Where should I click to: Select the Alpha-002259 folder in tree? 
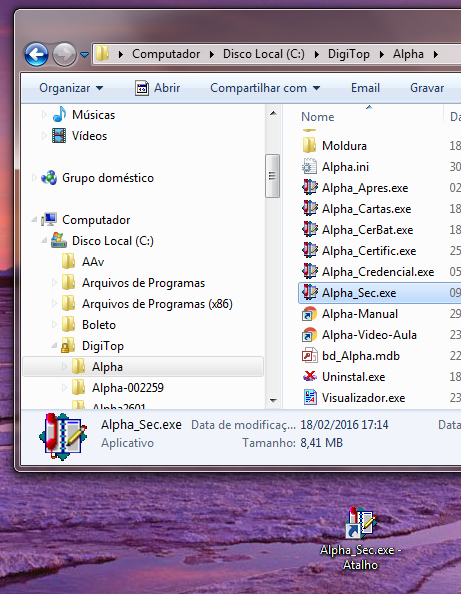coord(117,388)
